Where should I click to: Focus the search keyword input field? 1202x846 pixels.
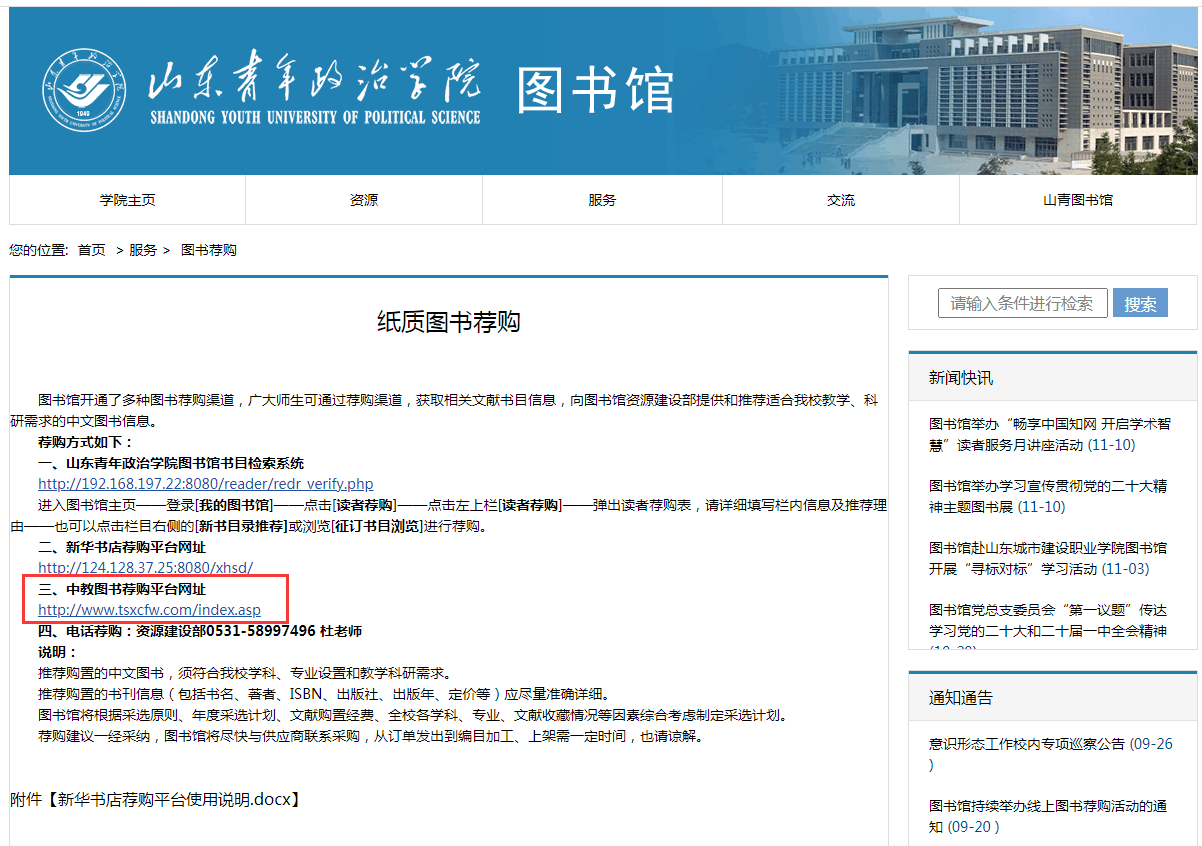point(1022,303)
